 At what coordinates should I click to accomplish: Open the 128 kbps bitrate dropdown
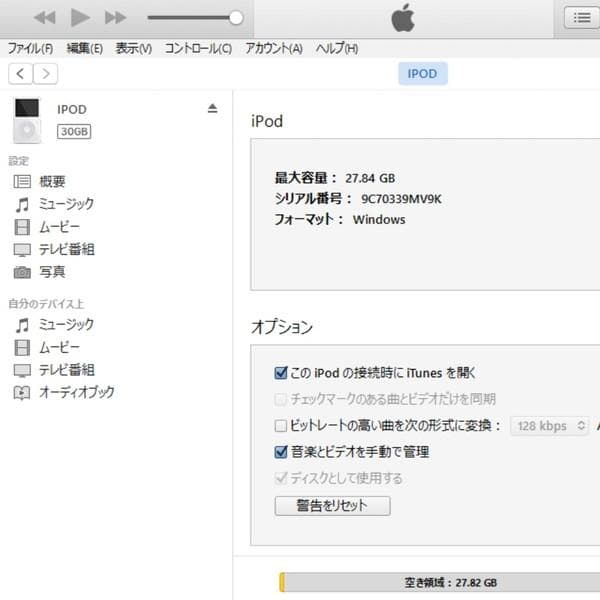coord(550,426)
